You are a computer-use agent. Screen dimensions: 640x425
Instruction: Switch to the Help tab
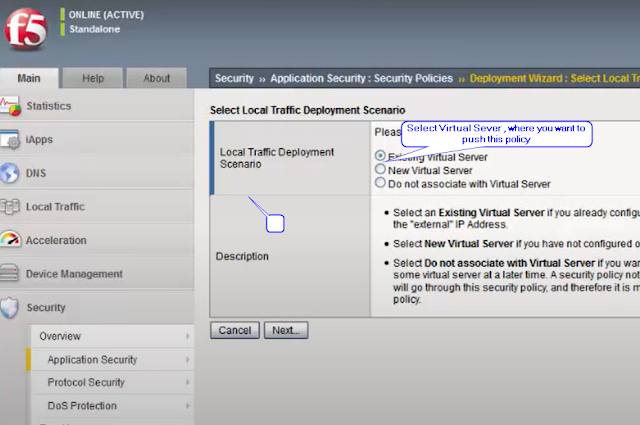coord(93,78)
